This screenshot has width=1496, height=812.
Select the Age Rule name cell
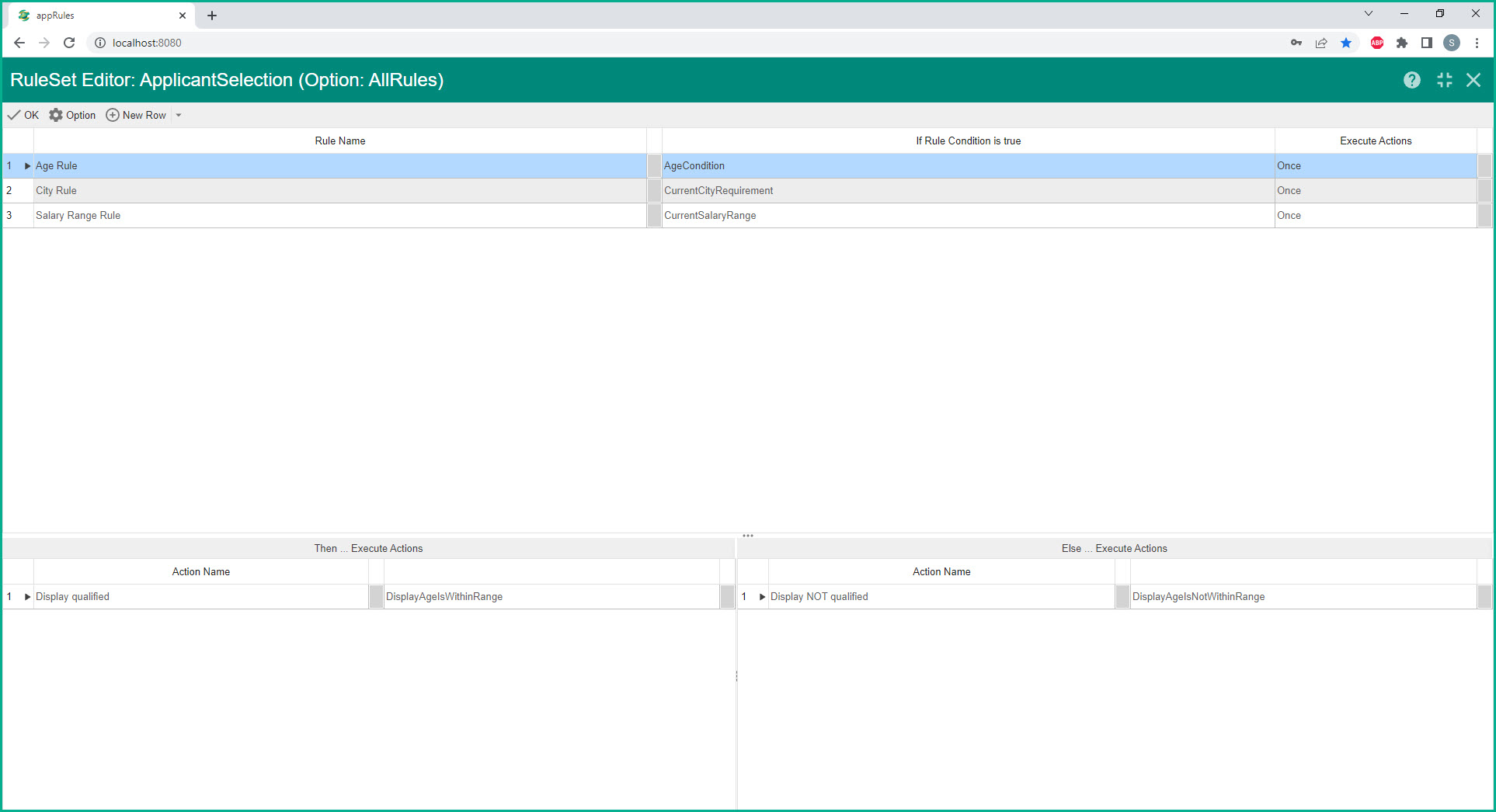click(339, 166)
